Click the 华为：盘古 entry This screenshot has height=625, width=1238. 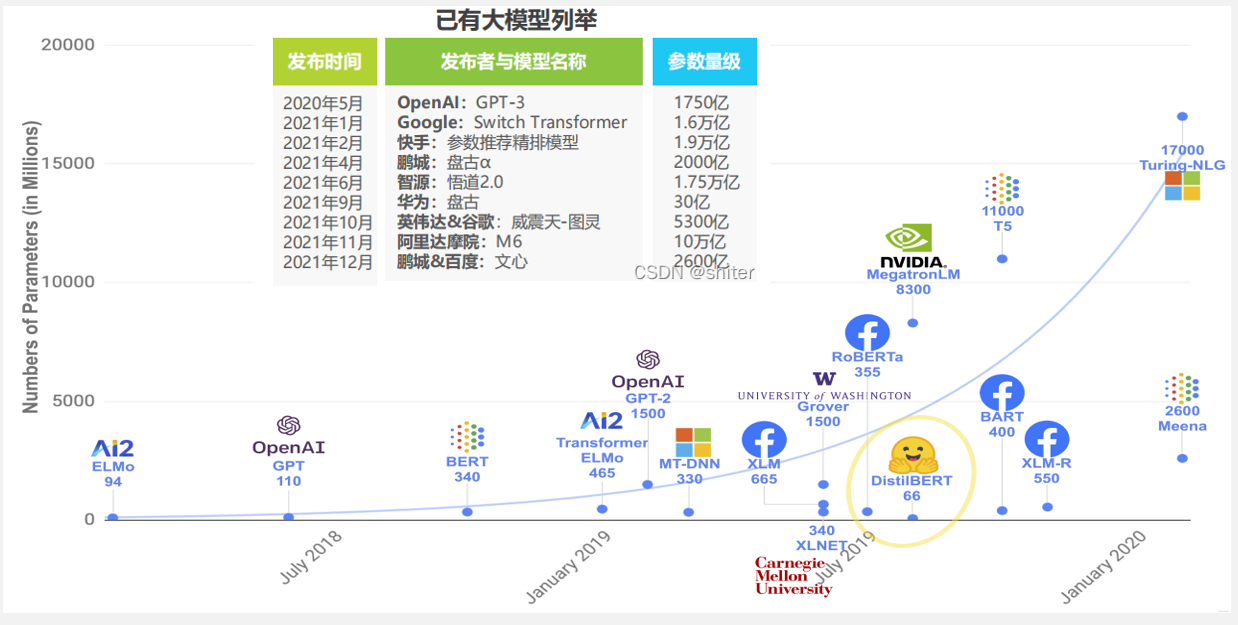438,202
